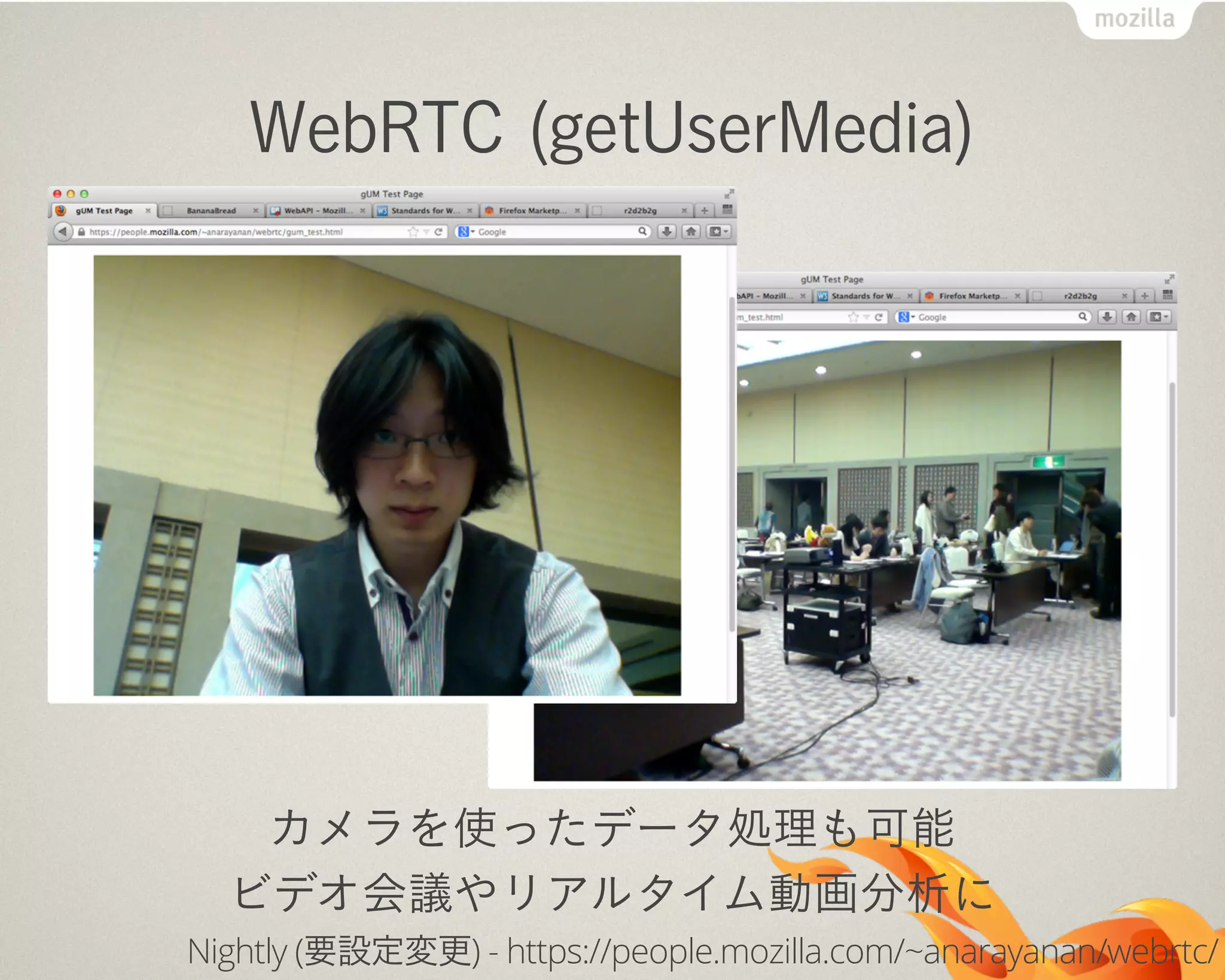Close Standards for W... tab in front window
The width and height of the screenshot is (1225, 980).
pos(470,211)
